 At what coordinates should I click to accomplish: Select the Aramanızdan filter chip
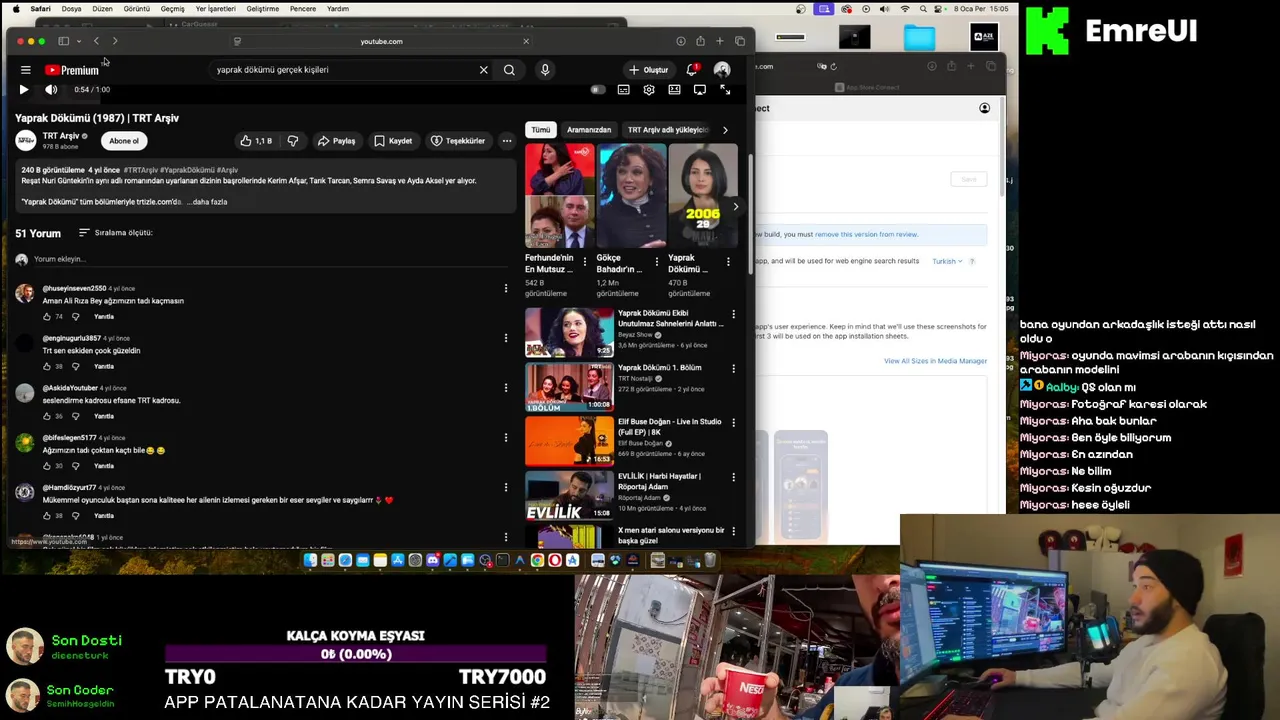pos(589,130)
